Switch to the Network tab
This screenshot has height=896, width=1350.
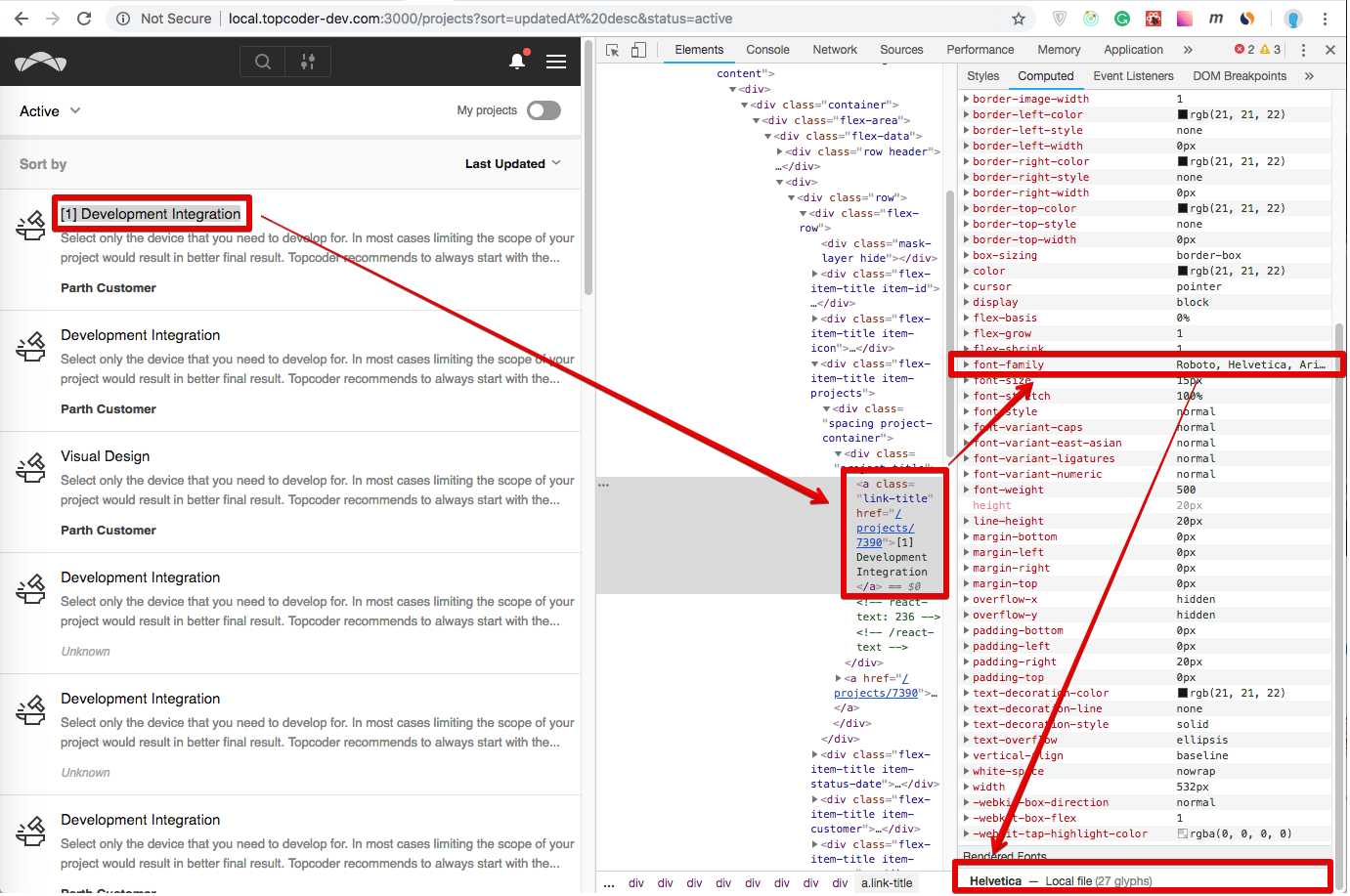pos(835,50)
